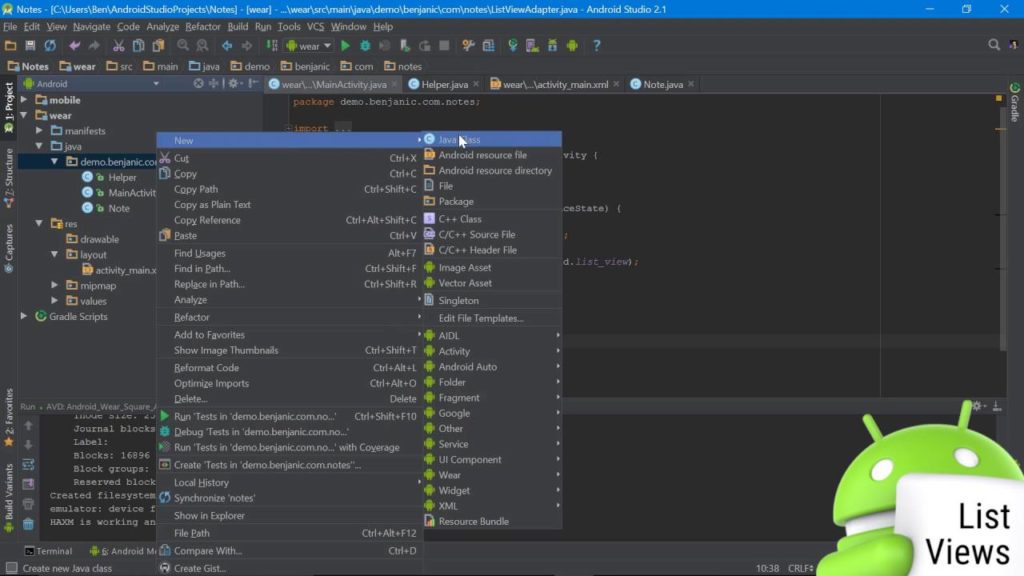The width and height of the screenshot is (1024, 576).
Task: Click the Undo arrow toolbar icon
Action: tap(74, 46)
